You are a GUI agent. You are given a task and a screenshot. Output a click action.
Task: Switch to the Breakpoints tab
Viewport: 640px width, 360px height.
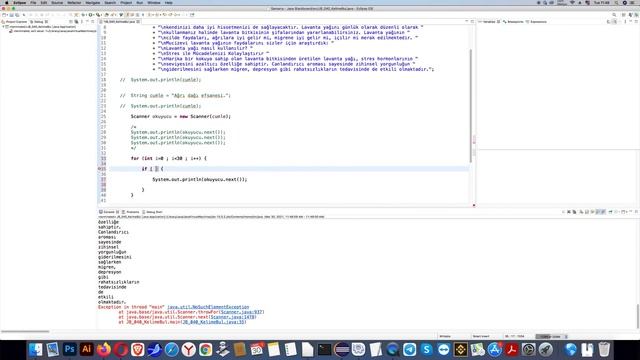pyautogui.click(x=513, y=22)
